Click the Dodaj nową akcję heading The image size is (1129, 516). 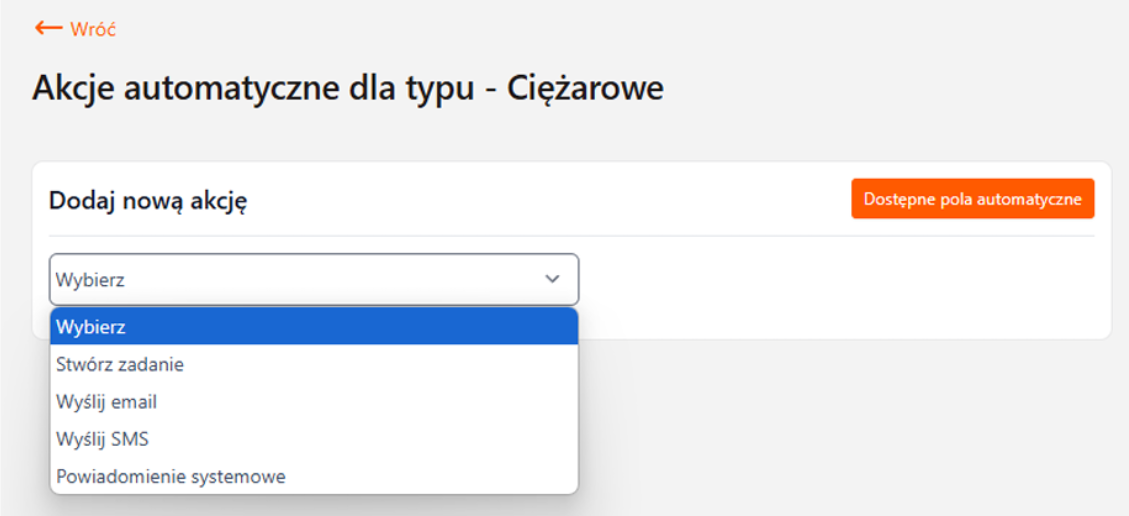point(148,201)
